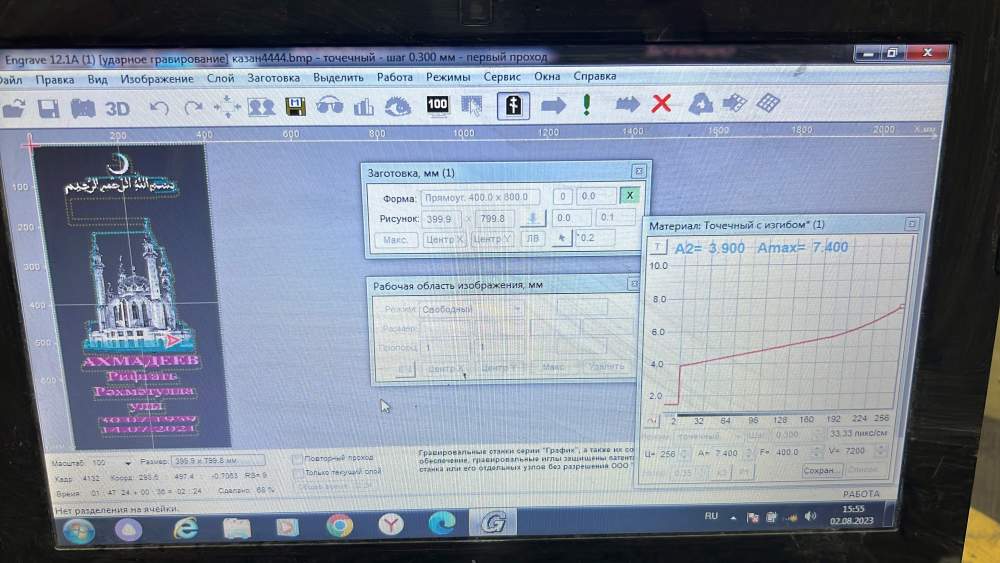Viewport: 1000px width, 563px height.
Task: Open the "Режимы" menu
Action: 448,77
